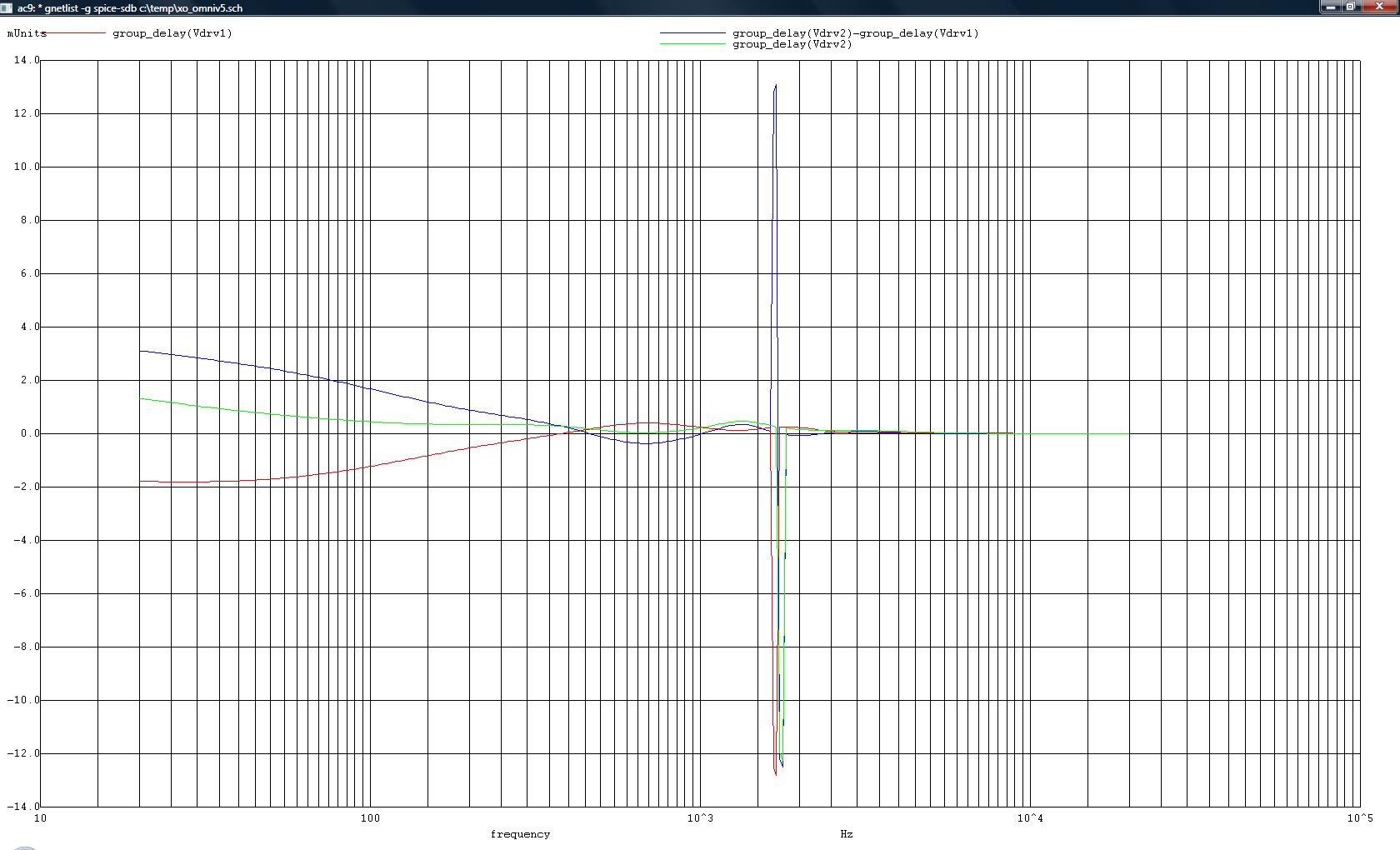Screen dimensions: 1400x850
Task: Click the window title 'ac9: * gnetlist -g spice-sdb'
Action: (x=77, y=7)
